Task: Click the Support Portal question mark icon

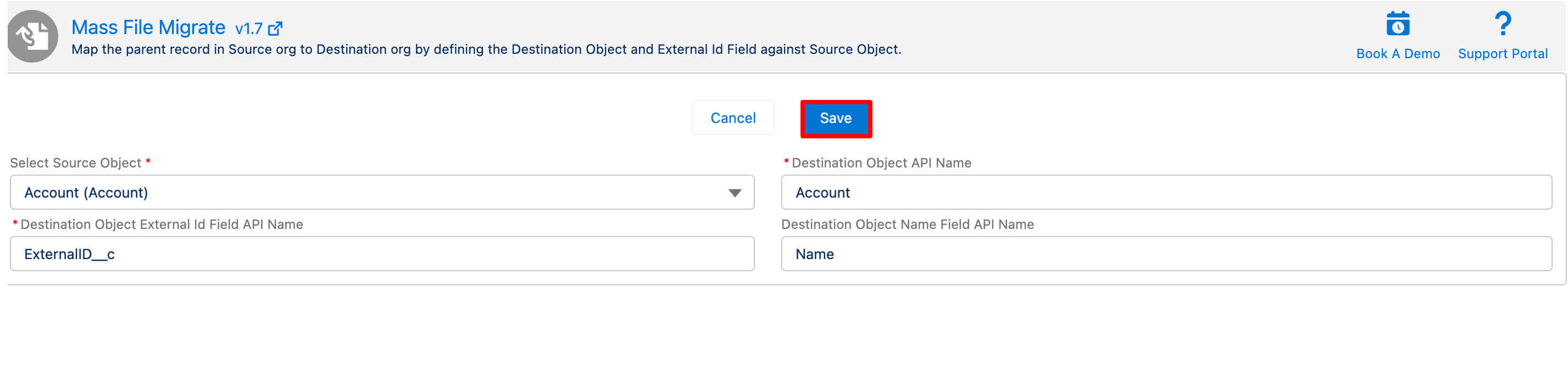Action: [1502, 24]
